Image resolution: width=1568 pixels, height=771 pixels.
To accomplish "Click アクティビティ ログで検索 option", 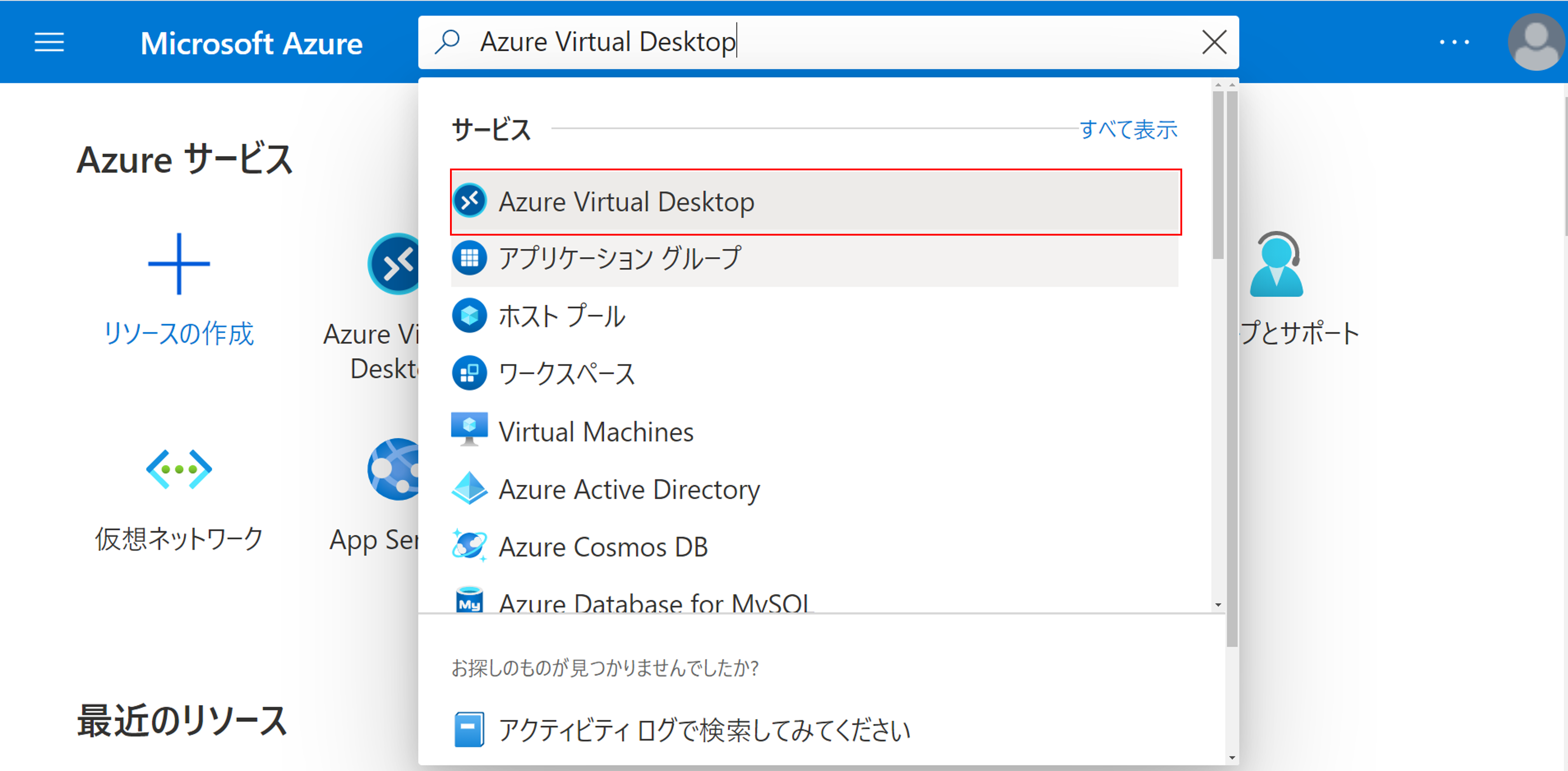I will (x=704, y=730).
